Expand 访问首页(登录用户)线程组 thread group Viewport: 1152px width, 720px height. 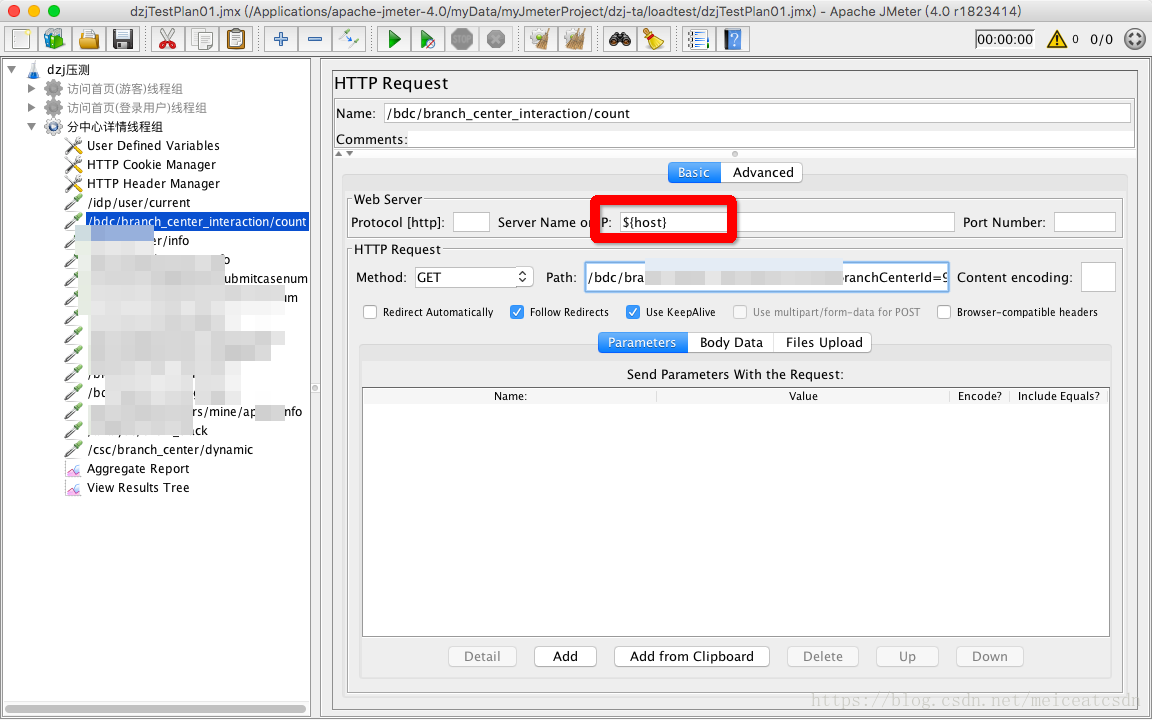pyautogui.click(x=31, y=108)
